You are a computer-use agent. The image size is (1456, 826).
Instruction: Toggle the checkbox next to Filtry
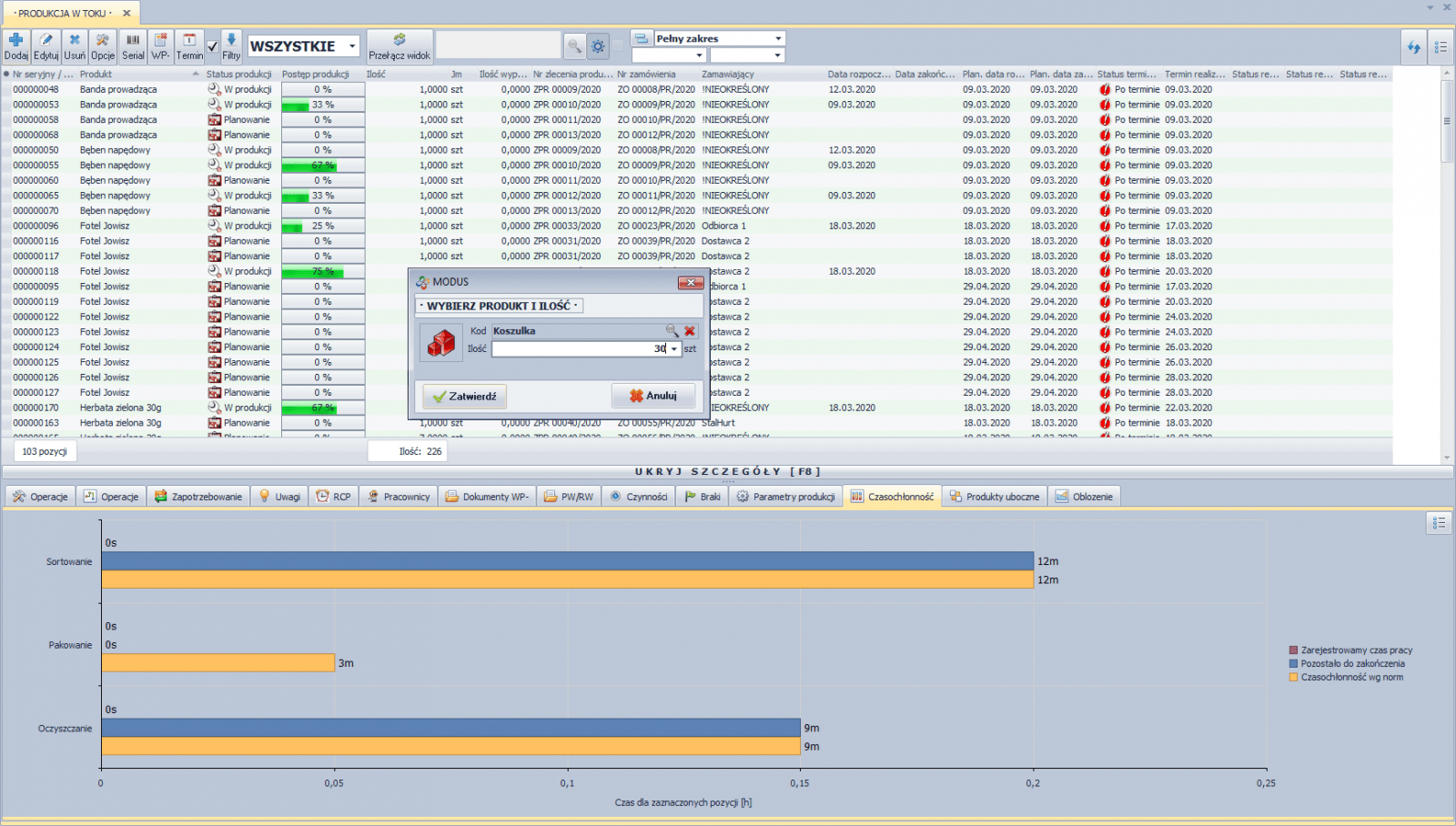coord(212,46)
